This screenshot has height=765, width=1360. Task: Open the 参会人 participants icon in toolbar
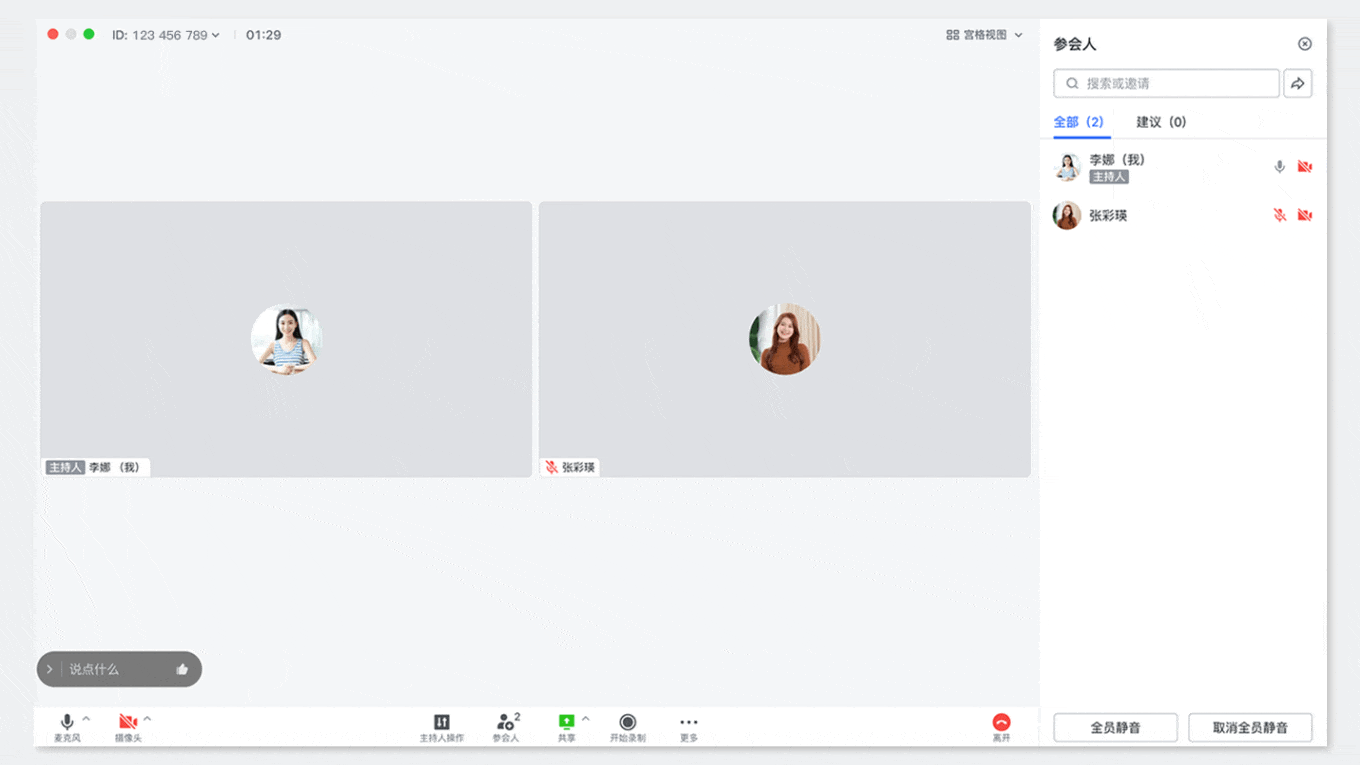pyautogui.click(x=506, y=723)
